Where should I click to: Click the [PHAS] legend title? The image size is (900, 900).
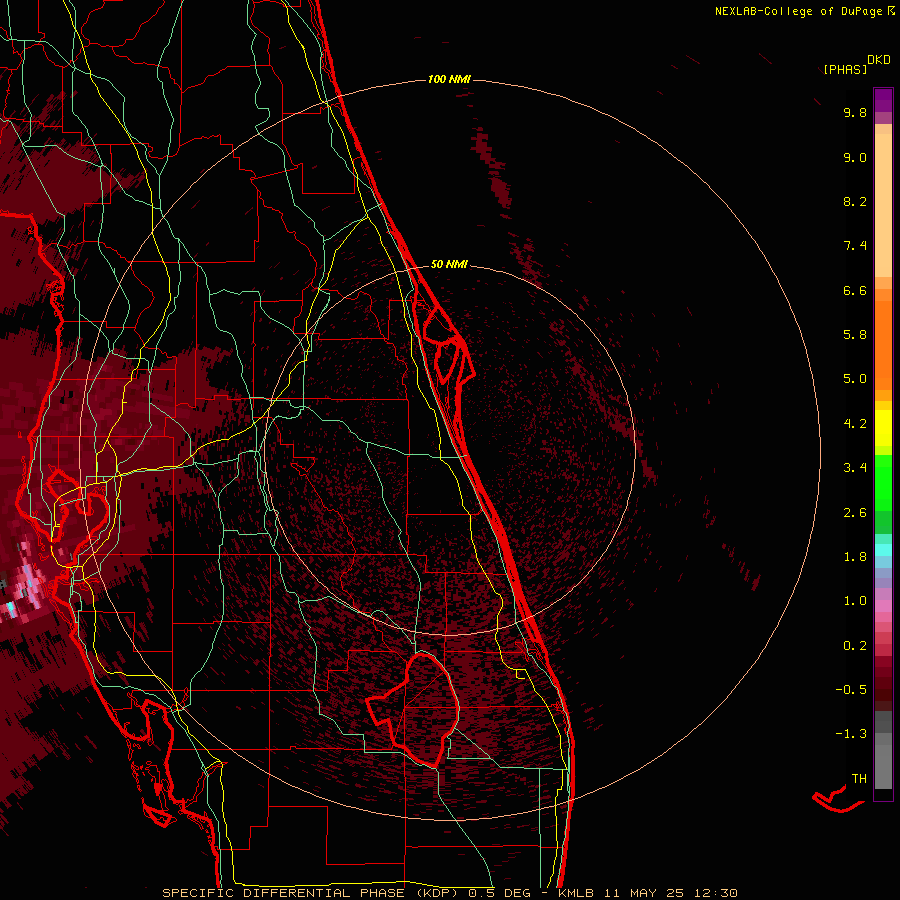pyautogui.click(x=845, y=69)
